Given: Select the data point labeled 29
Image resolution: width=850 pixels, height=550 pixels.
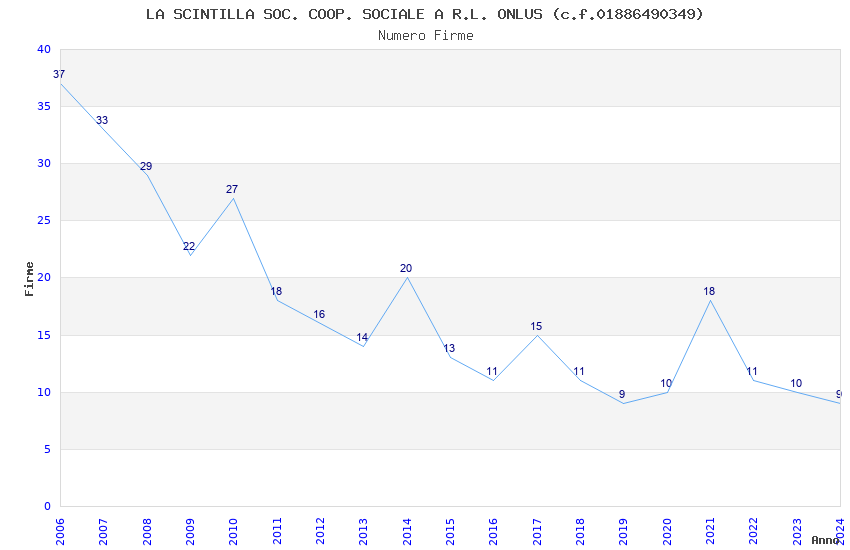Looking at the screenshot, I should coord(146,167).
